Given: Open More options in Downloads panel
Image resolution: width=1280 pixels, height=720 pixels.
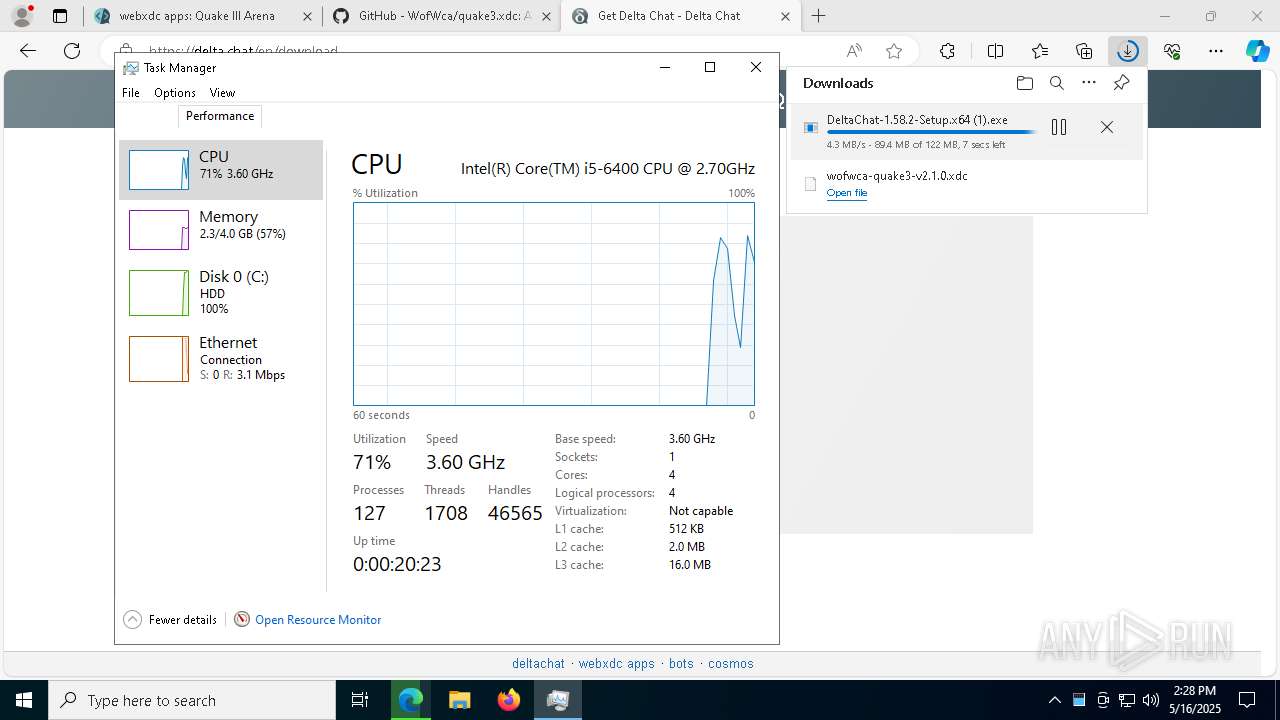Looking at the screenshot, I should (x=1089, y=83).
